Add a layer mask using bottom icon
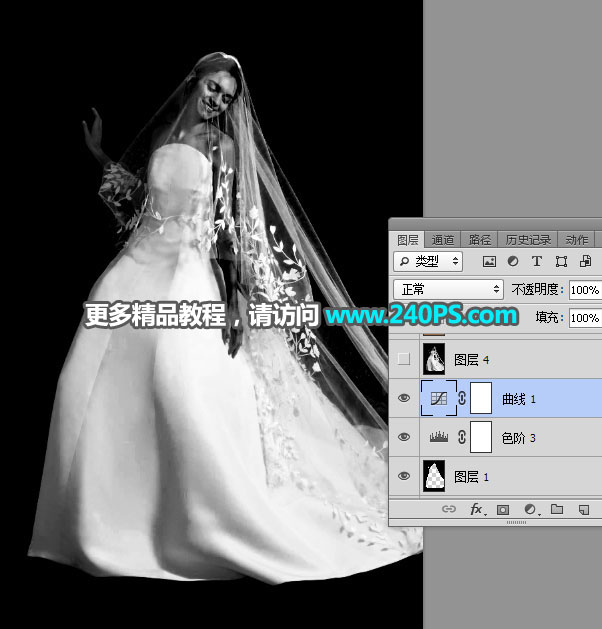 [x=503, y=509]
